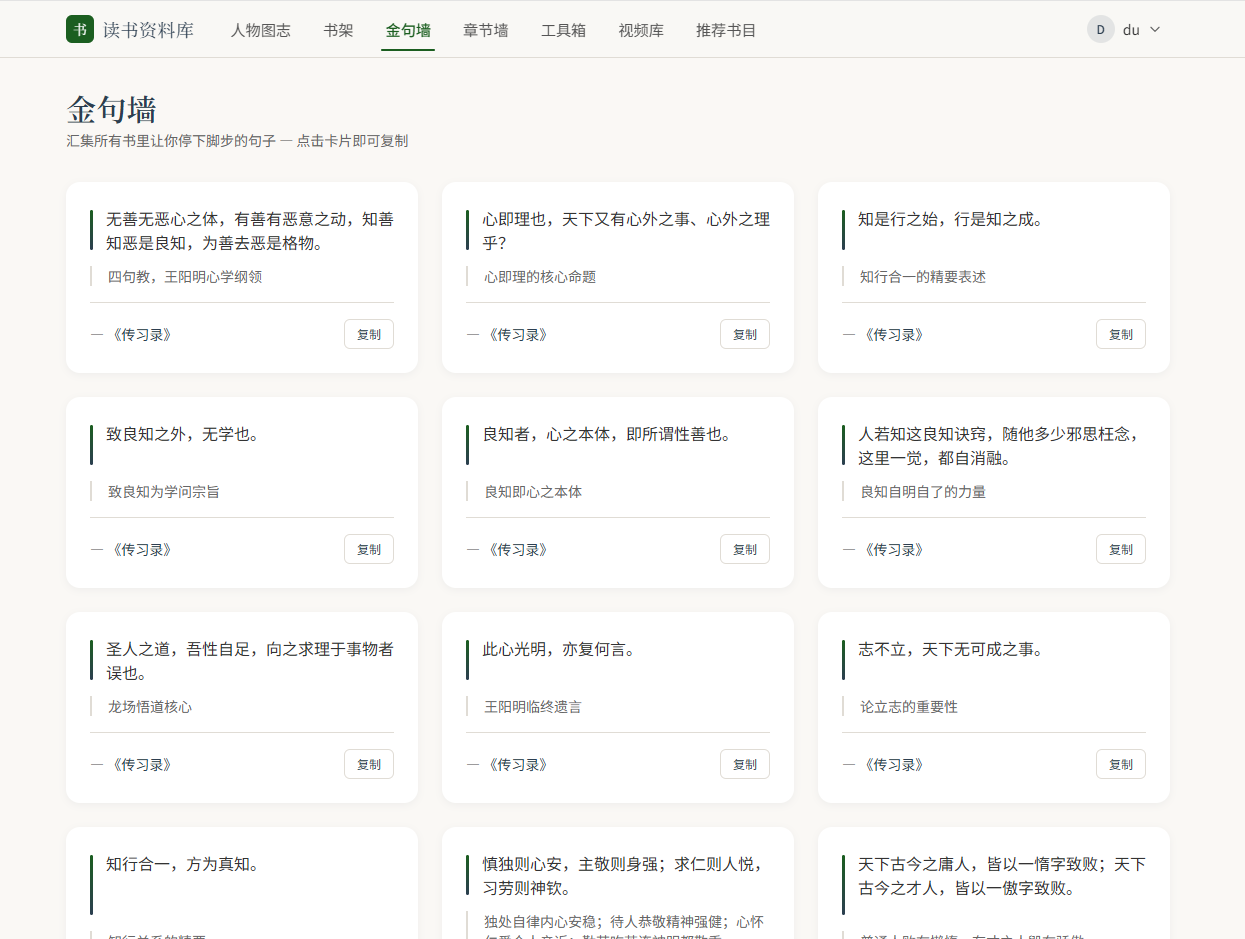Click the note 论立志的重要性
1245x939 pixels.
(x=909, y=707)
